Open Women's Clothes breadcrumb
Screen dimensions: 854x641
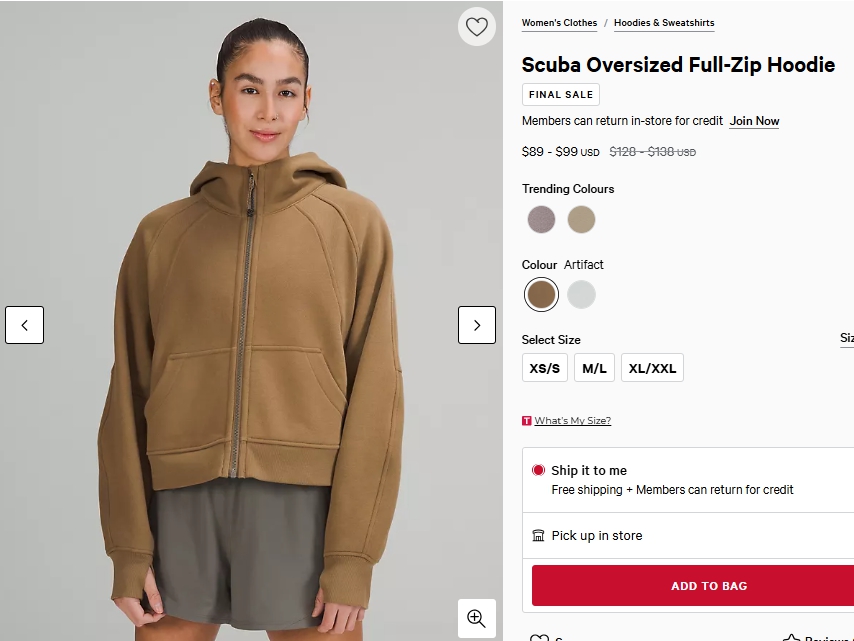click(x=559, y=23)
